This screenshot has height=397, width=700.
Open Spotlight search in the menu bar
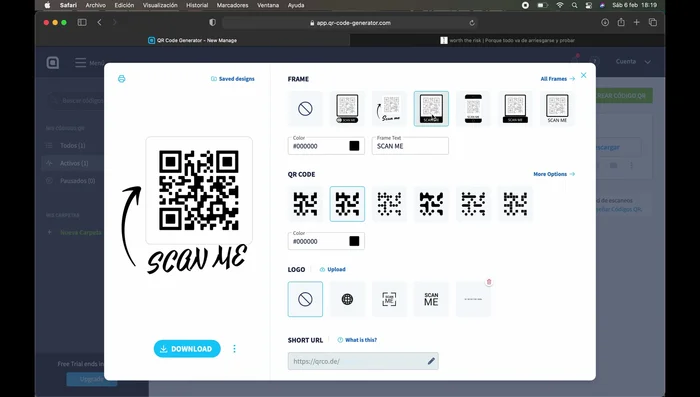[575, 5]
